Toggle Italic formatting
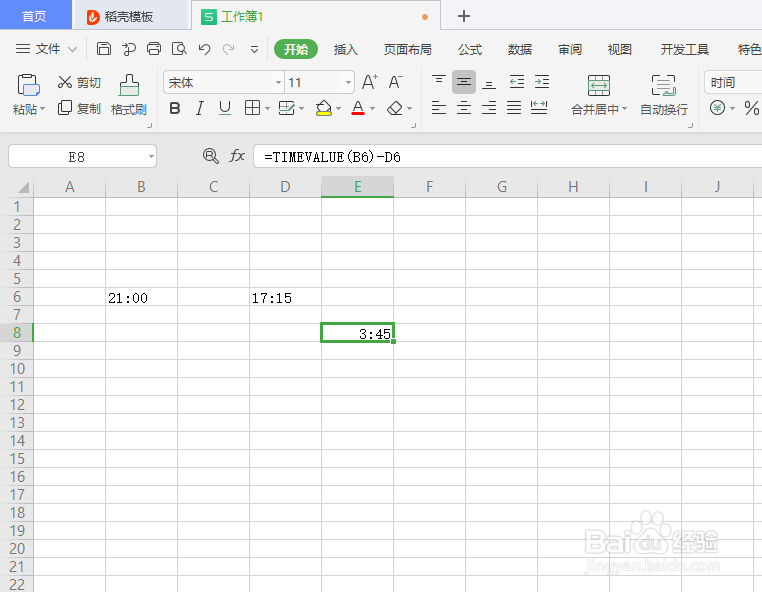The height and width of the screenshot is (592, 762). 199,108
